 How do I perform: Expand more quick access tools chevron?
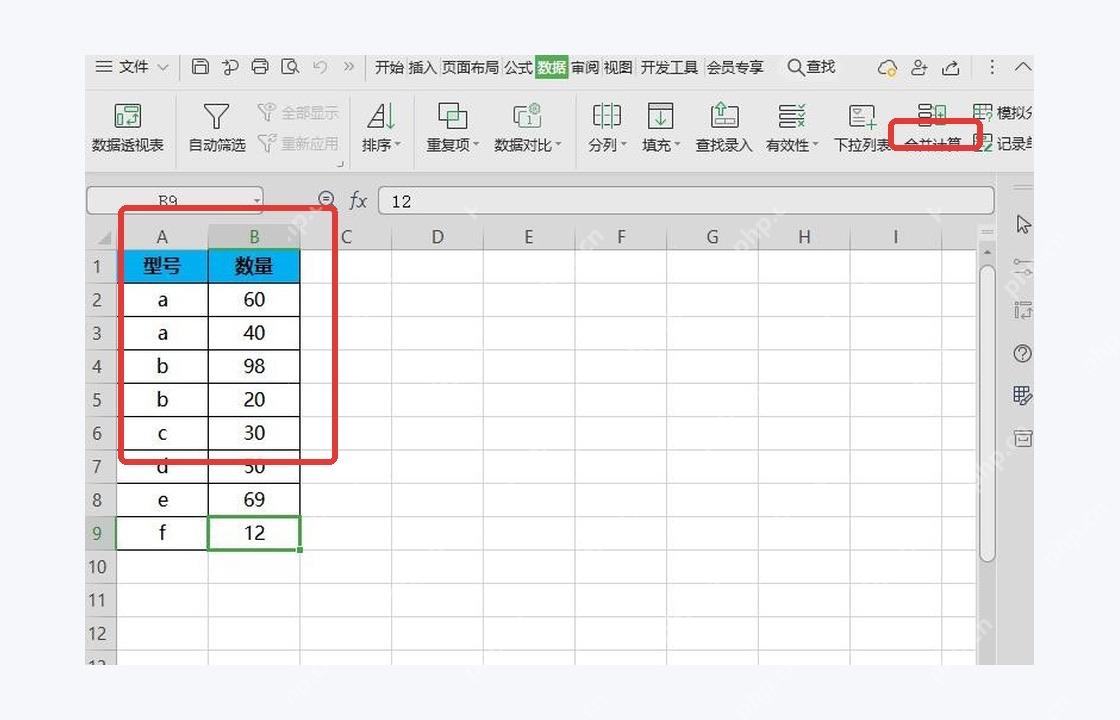tap(349, 67)
